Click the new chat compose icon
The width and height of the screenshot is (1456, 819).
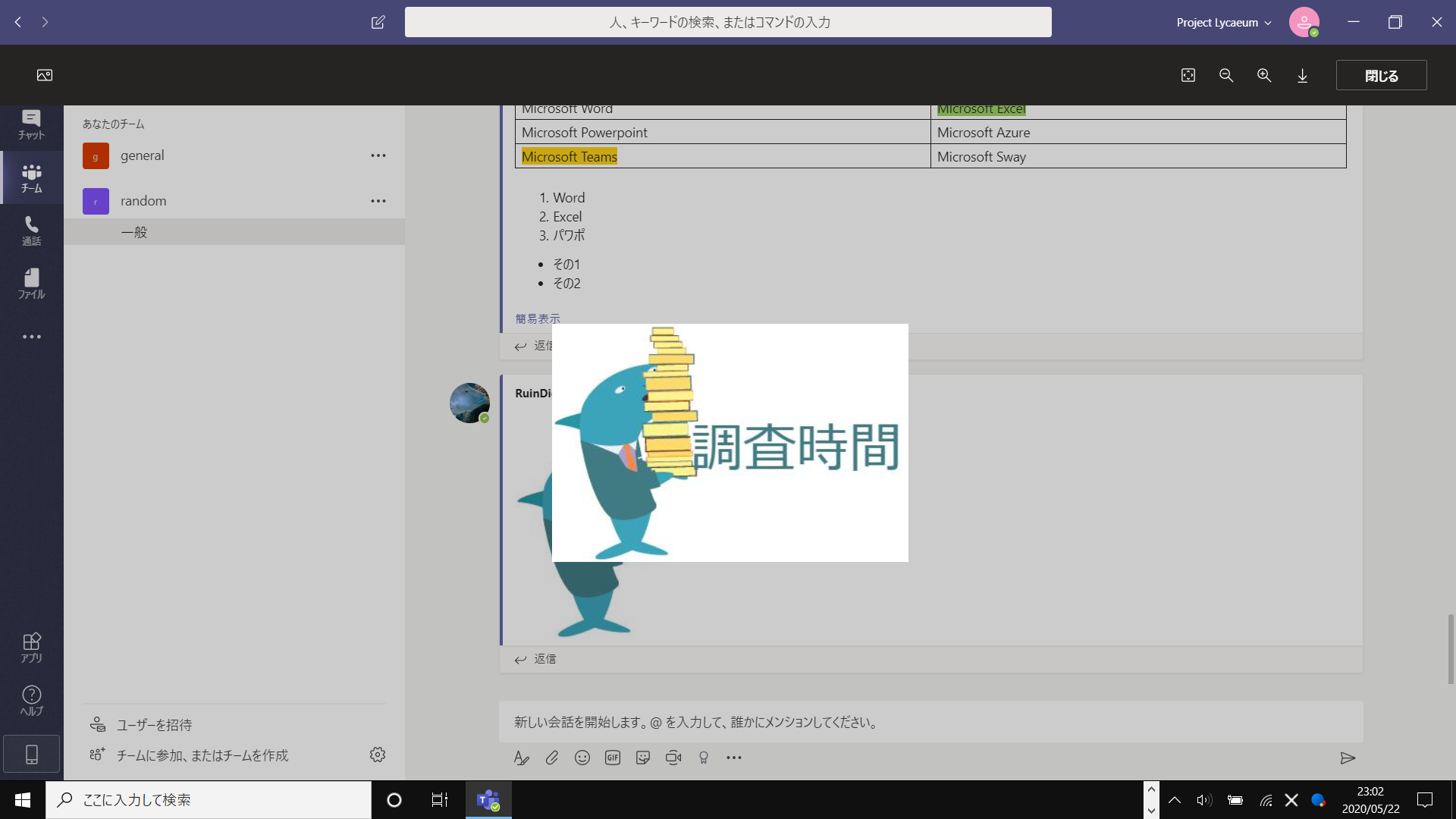(x=378, y=22)
